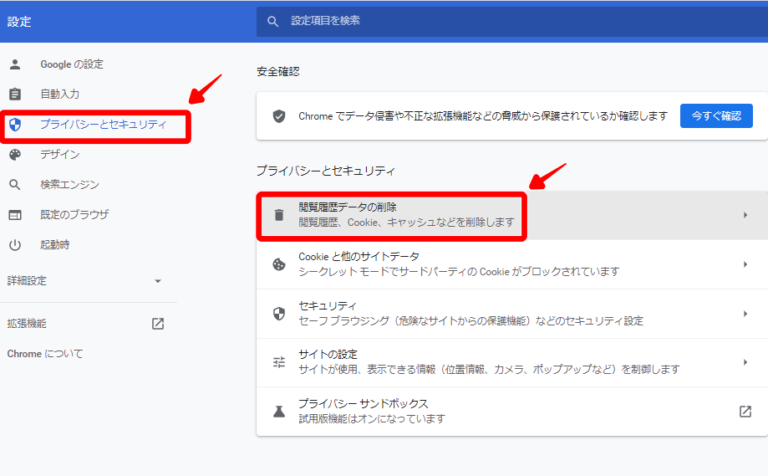The height and width of the screenshot is (476, 768).
Task: Click the person icon beside Google の設定
Action: click(15, 65)
